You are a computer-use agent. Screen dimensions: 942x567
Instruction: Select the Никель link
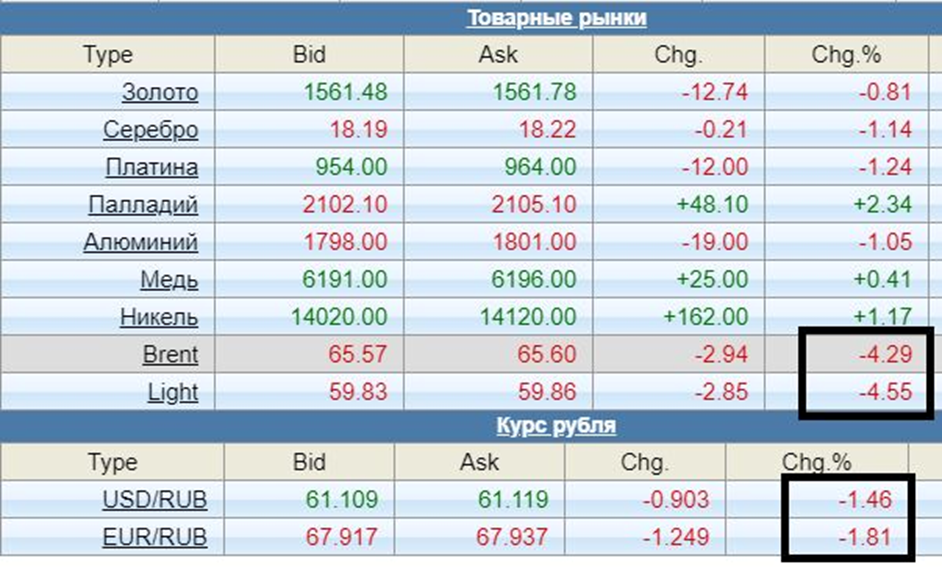pyautogui.click(x=159, y=317)
